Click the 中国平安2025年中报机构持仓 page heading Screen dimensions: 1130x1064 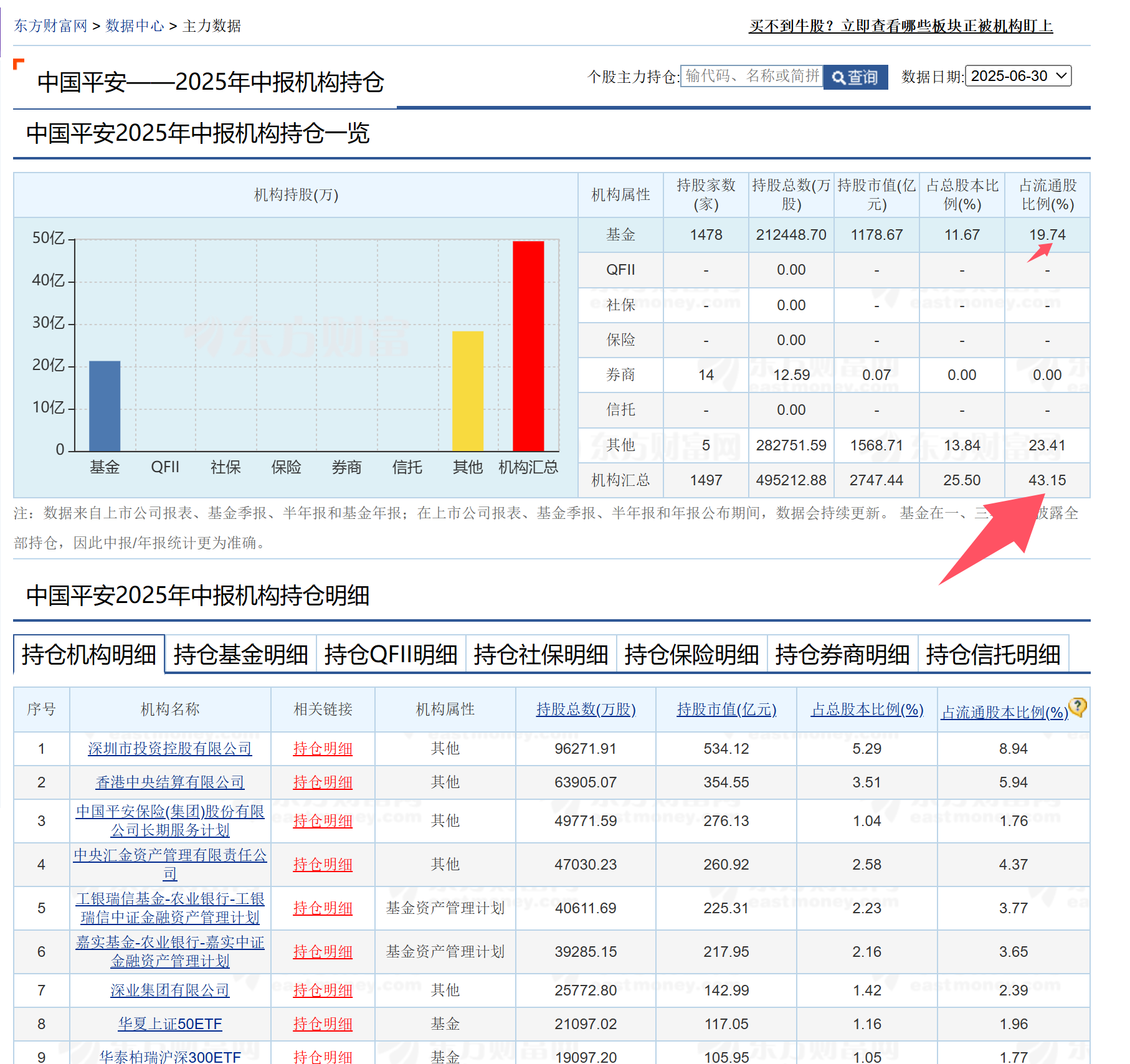pos(211,82)
